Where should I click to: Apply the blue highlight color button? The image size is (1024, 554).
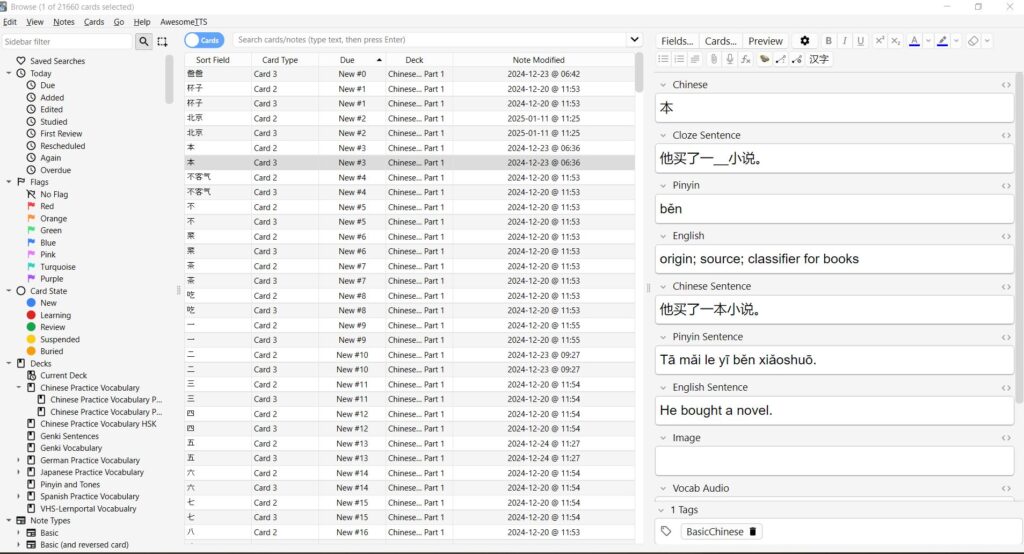tap(942, 41)
